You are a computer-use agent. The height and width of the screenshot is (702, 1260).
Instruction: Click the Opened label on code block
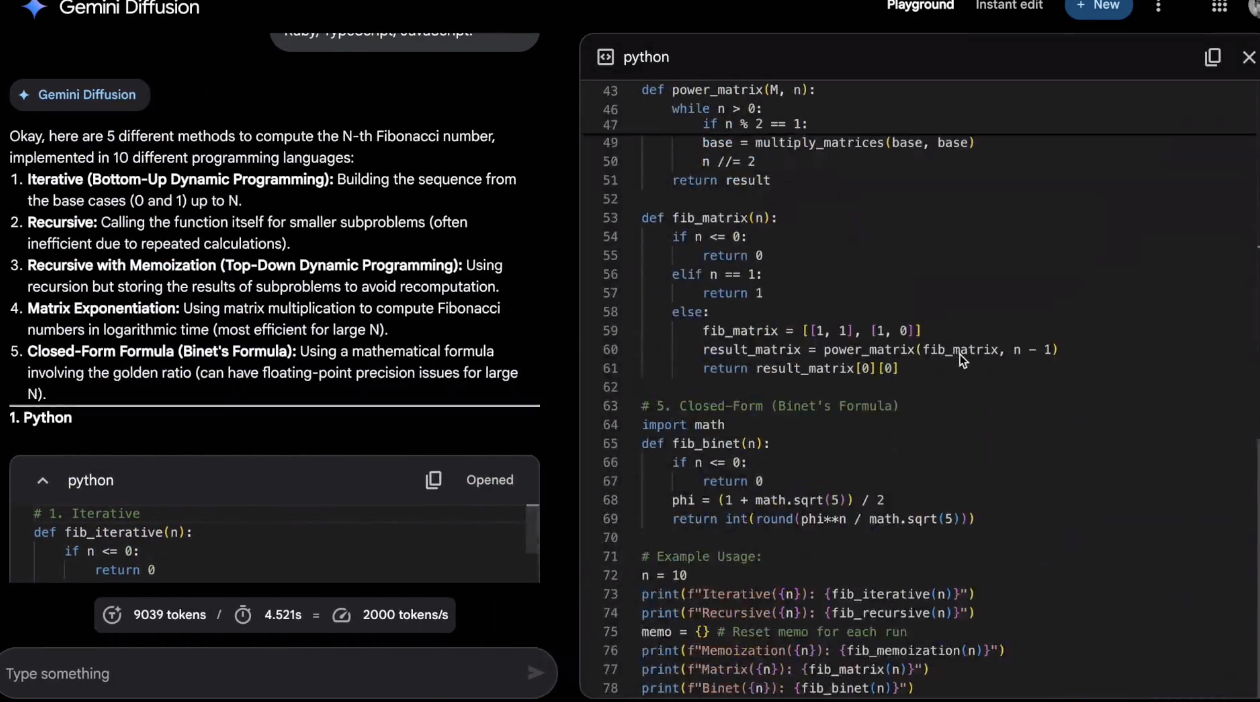(x=489, y=480)
